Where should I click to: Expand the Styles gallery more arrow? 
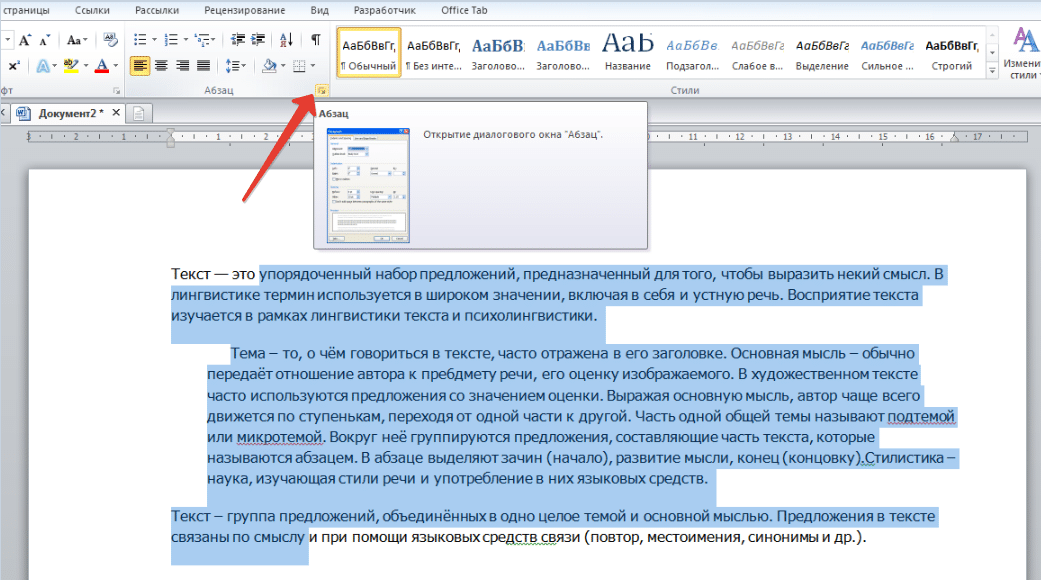click(992, 70)
